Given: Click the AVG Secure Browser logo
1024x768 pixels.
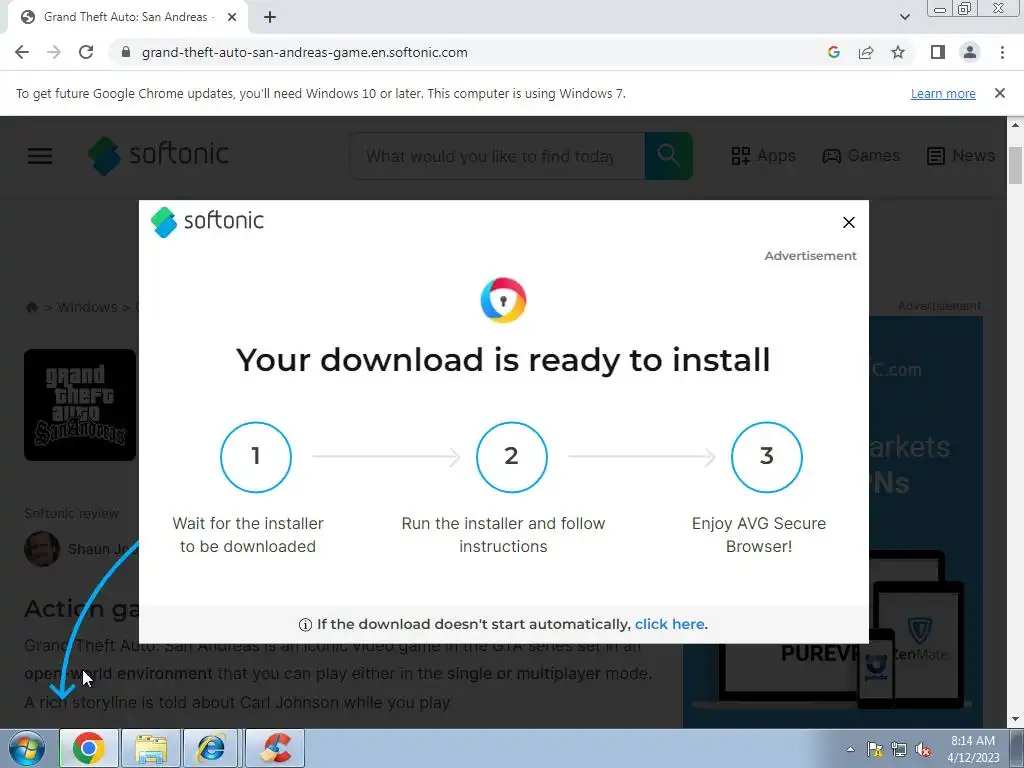Looking at the screenshot, I should click(504, 300).
